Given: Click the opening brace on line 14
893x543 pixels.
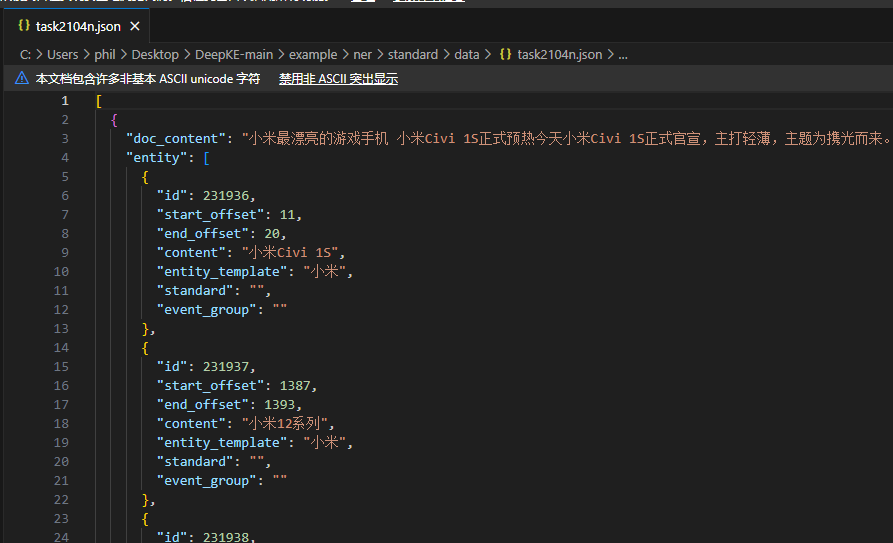Looking at the screenshot, I should click(145, 348).
